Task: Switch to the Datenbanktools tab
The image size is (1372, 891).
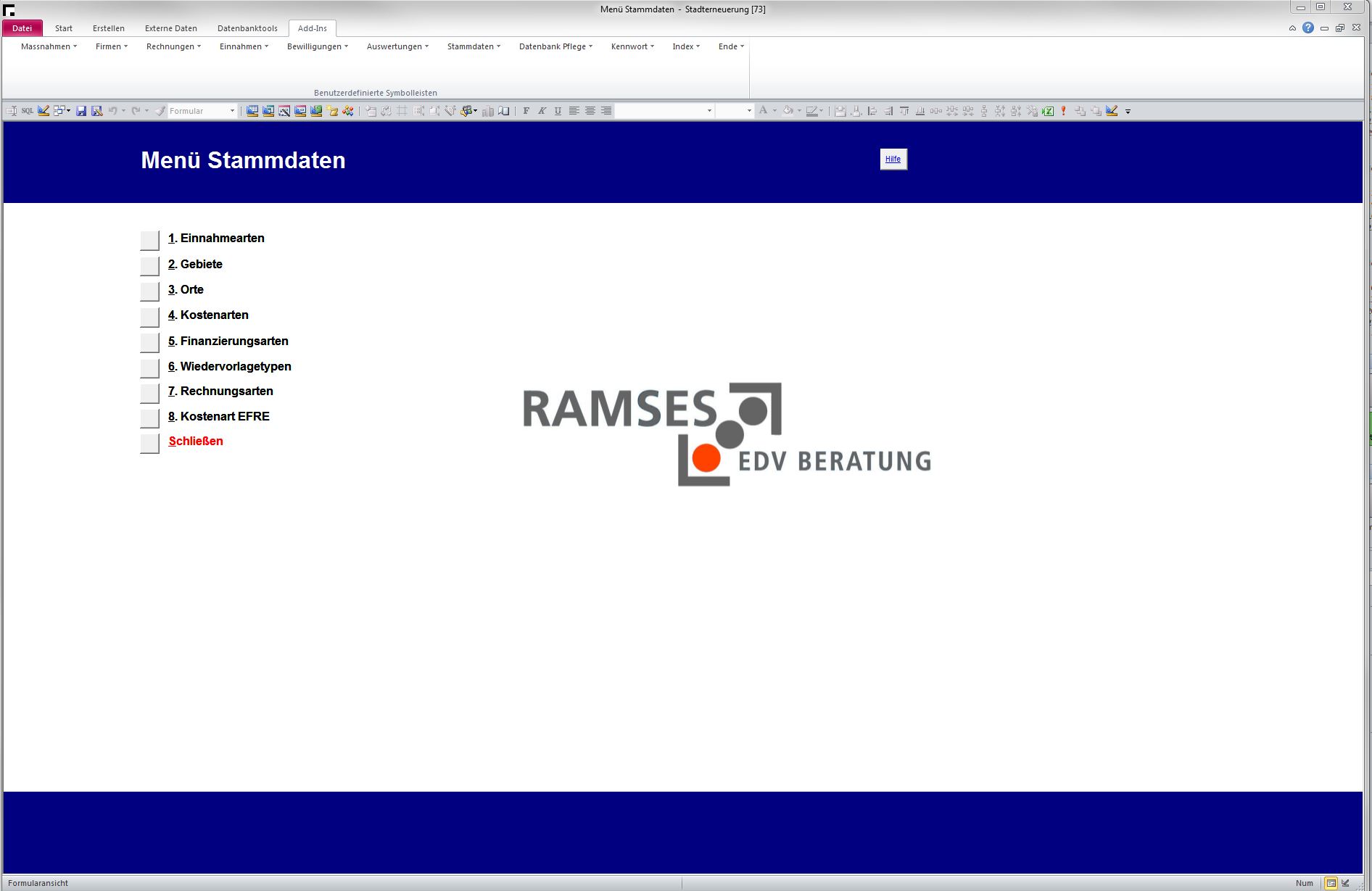Action: (247, 28)
